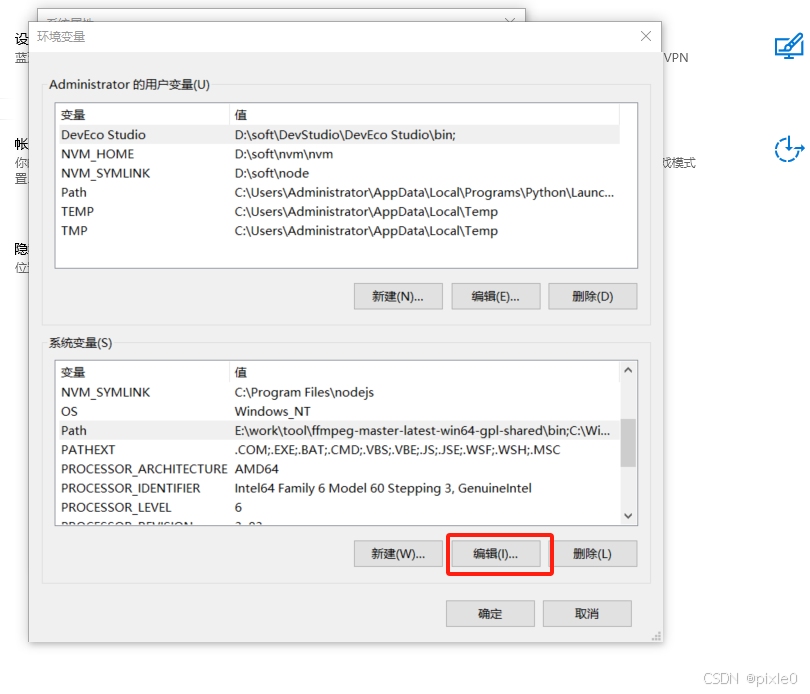Click the pen-and-monitor icon in the Settings window
This screenshot has width=810, height=694.
click(789, 46)
